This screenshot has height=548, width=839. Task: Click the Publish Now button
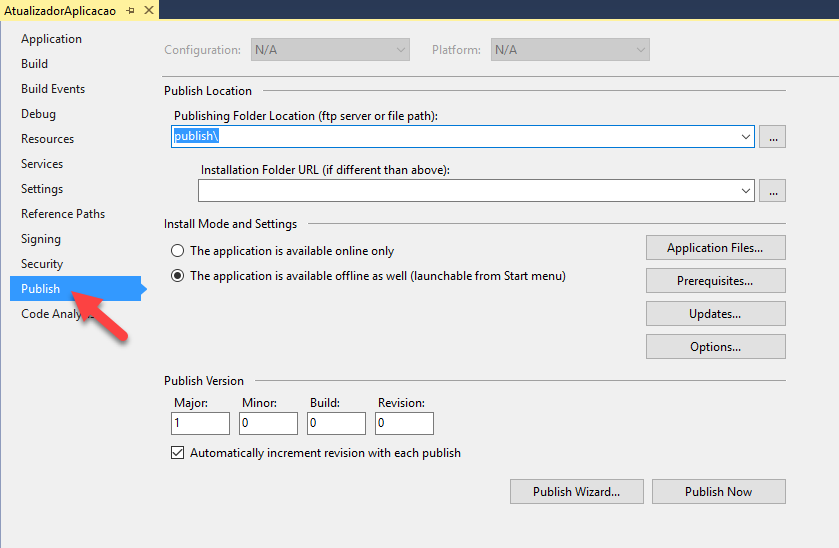719,491
